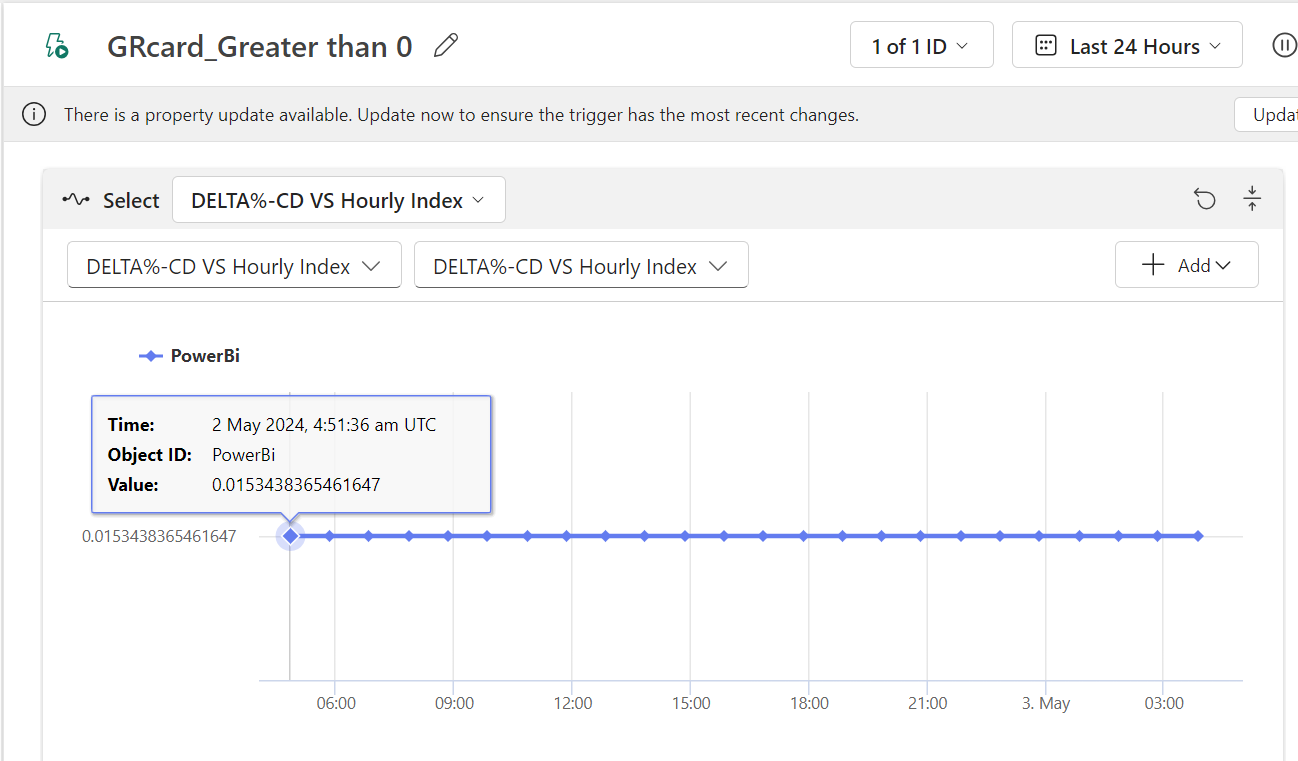The width and height of the screenshot is (1298, 761).
Task: Click the Update button in the notification bar
Action: (1267, 115)
